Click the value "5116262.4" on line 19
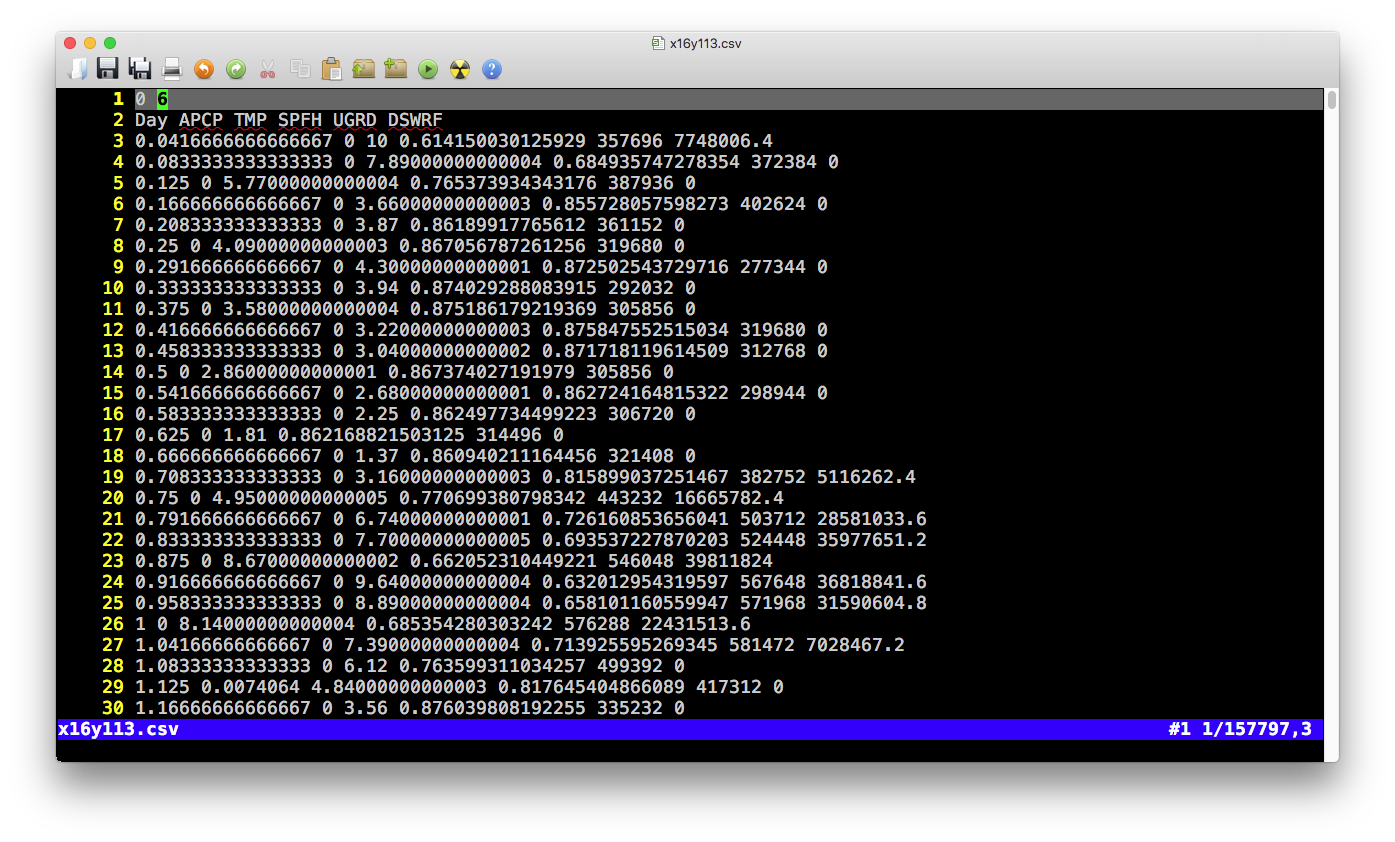Screen dimensions: 1395x842 (x=866, y=477)
